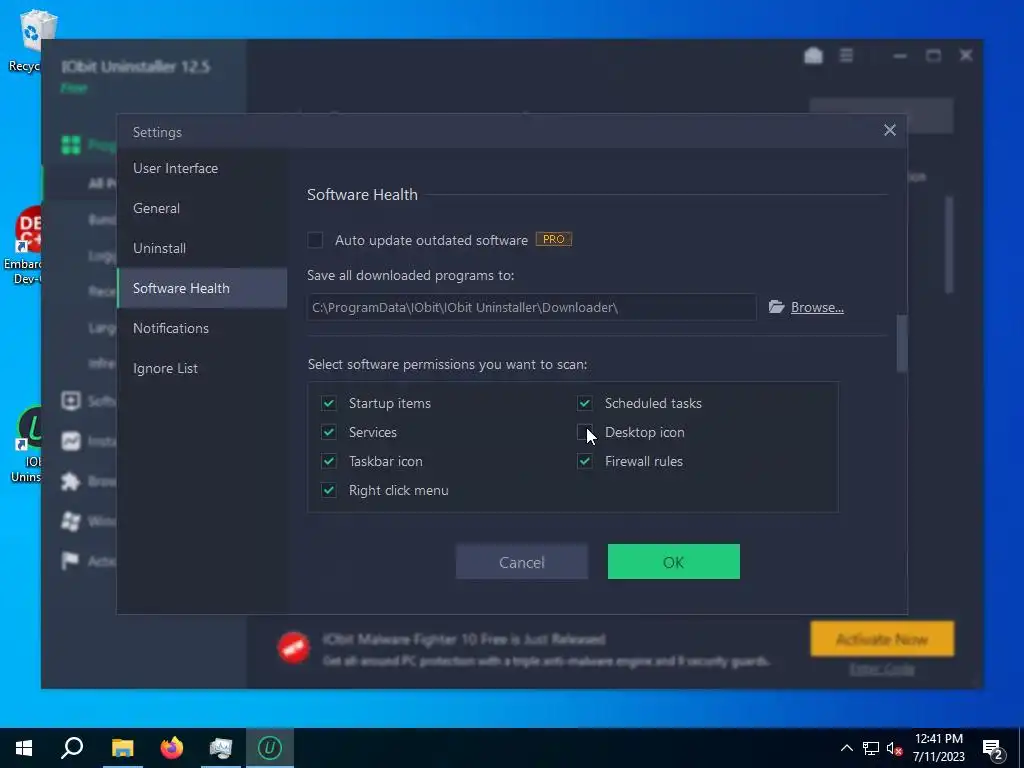Uncheck the Taskbar icon permission
1024x768 pixels.
click(328, 461)
